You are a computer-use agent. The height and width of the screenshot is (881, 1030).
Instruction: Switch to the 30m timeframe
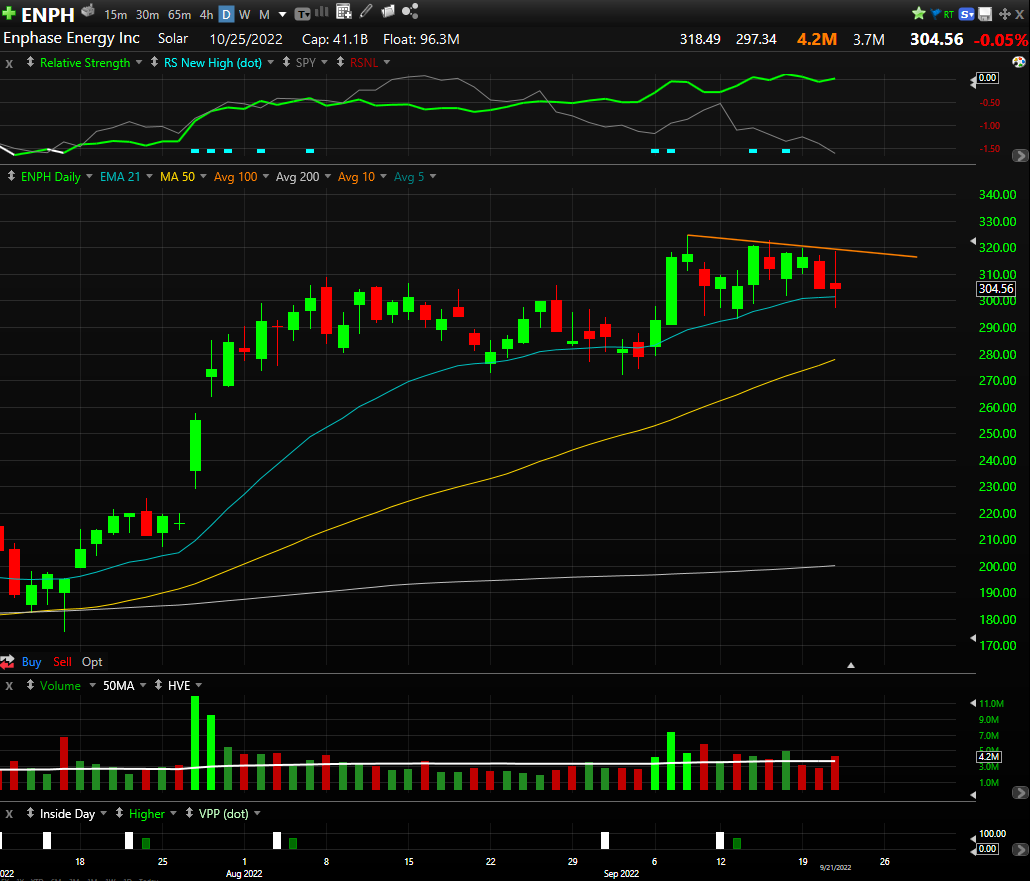click(147, 14)
